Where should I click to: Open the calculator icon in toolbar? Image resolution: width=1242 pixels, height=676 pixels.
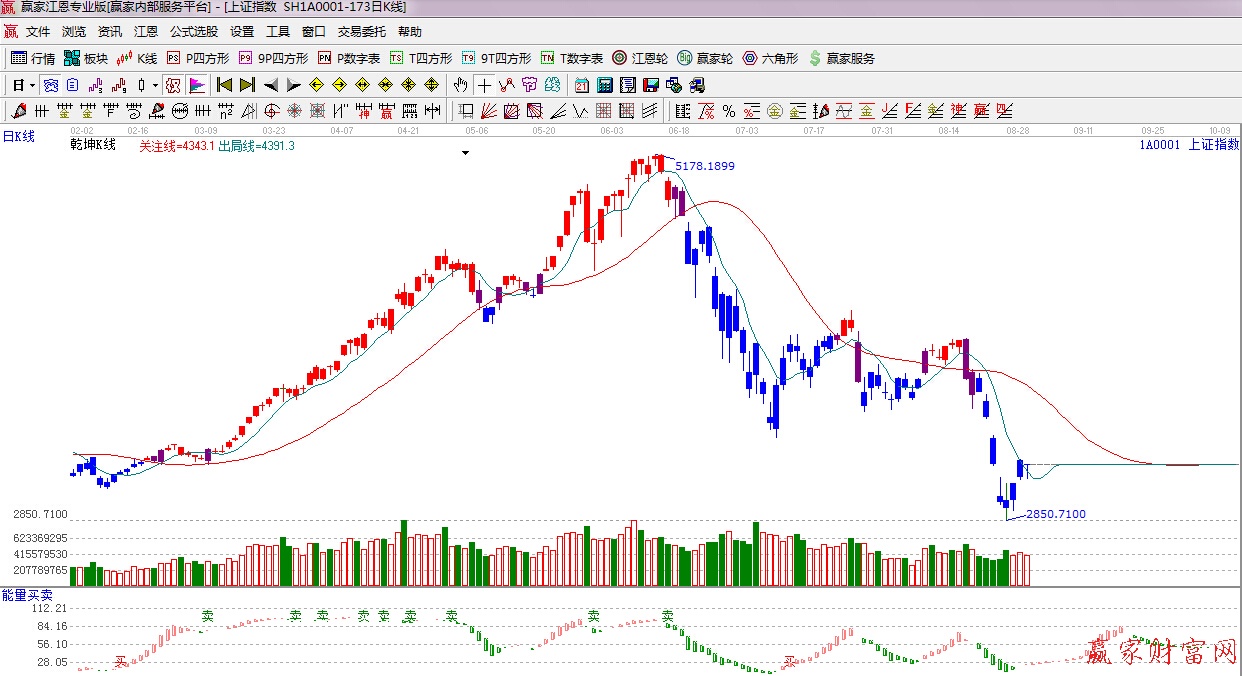(x=605, y=85)
